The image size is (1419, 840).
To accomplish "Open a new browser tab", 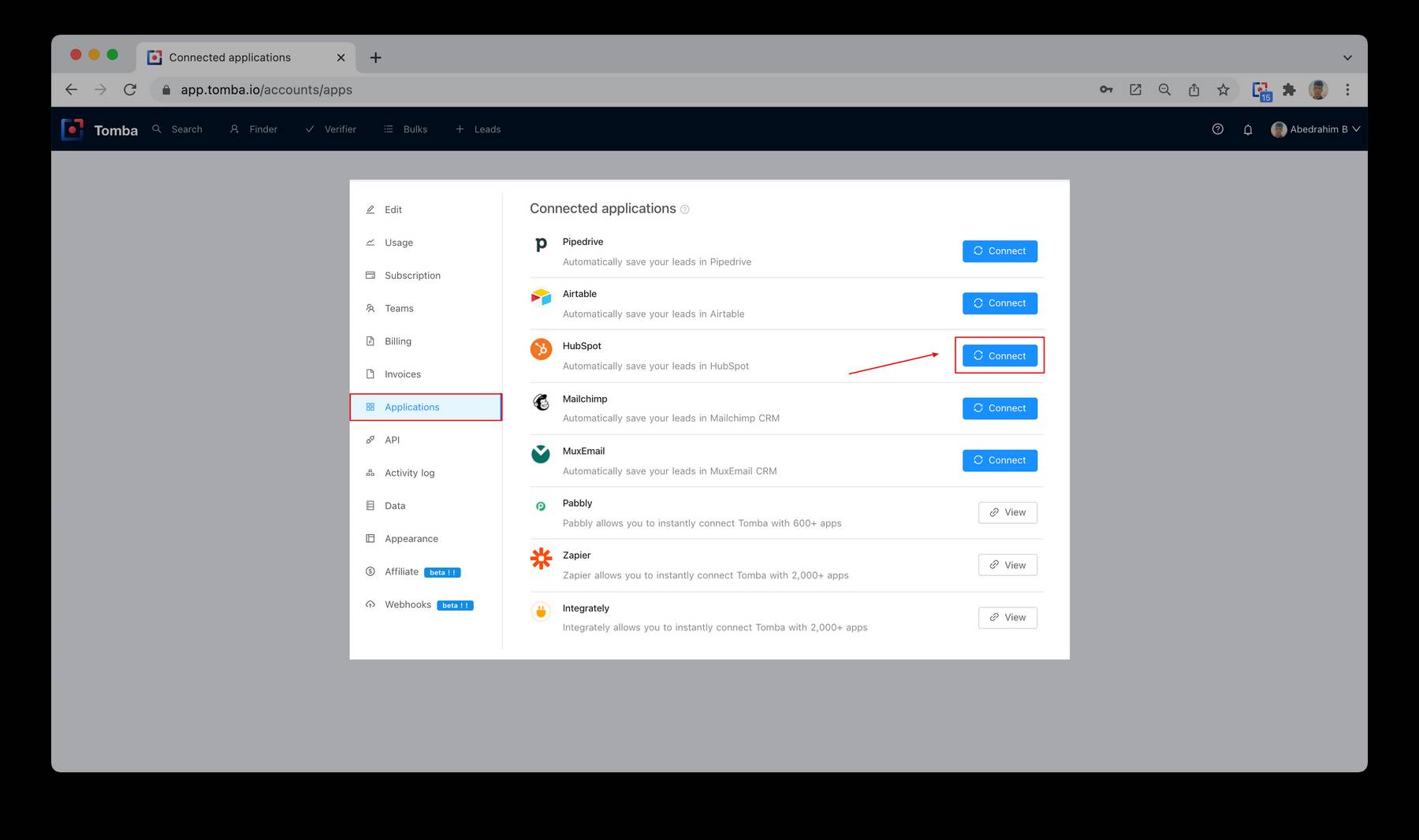I will [376, 58].
